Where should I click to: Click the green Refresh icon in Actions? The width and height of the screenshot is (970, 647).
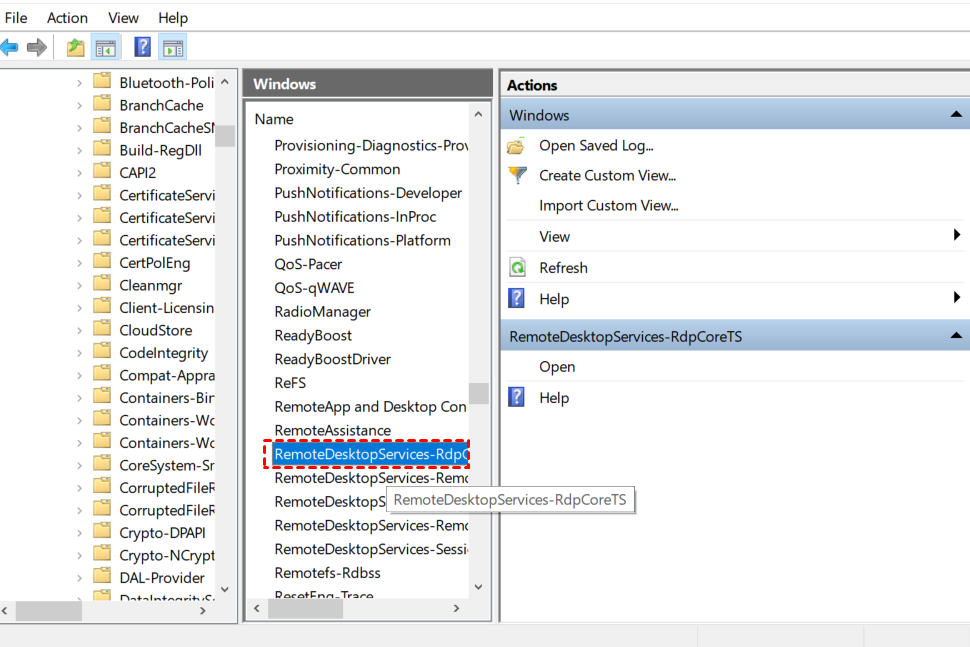[517, 268]
